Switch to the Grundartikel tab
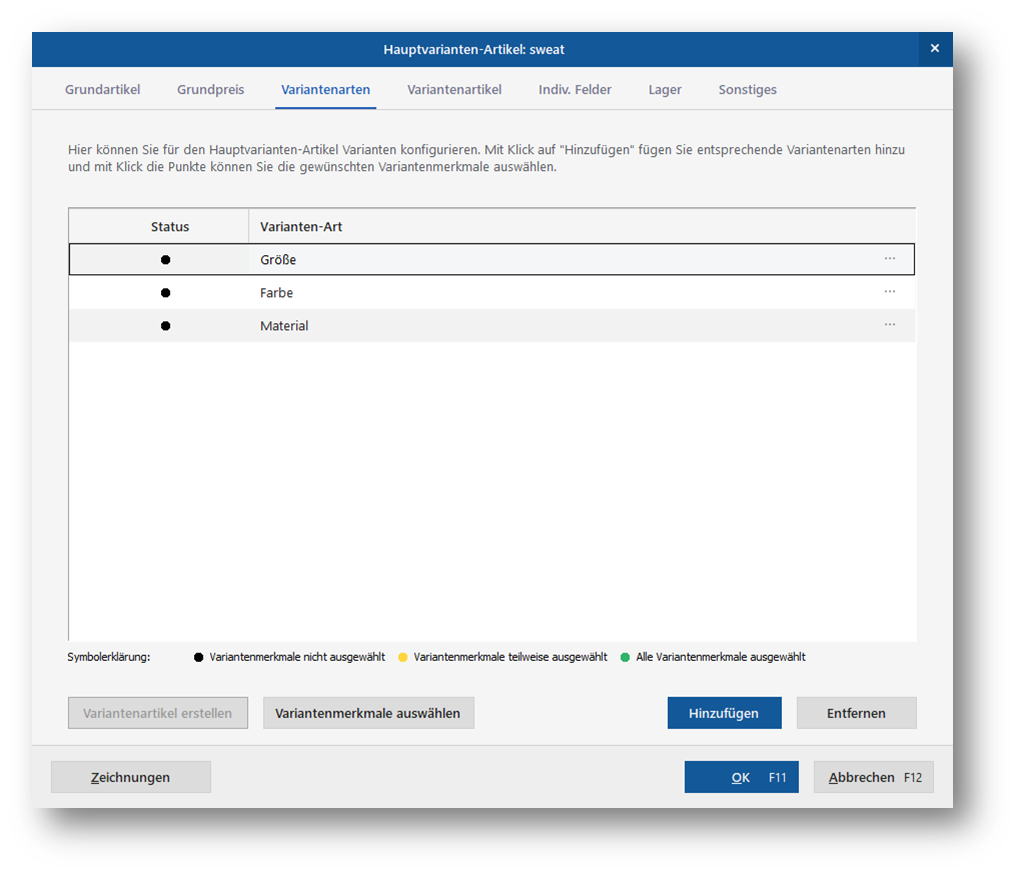Screen dimensions: 1018x873 coord(103,90)
